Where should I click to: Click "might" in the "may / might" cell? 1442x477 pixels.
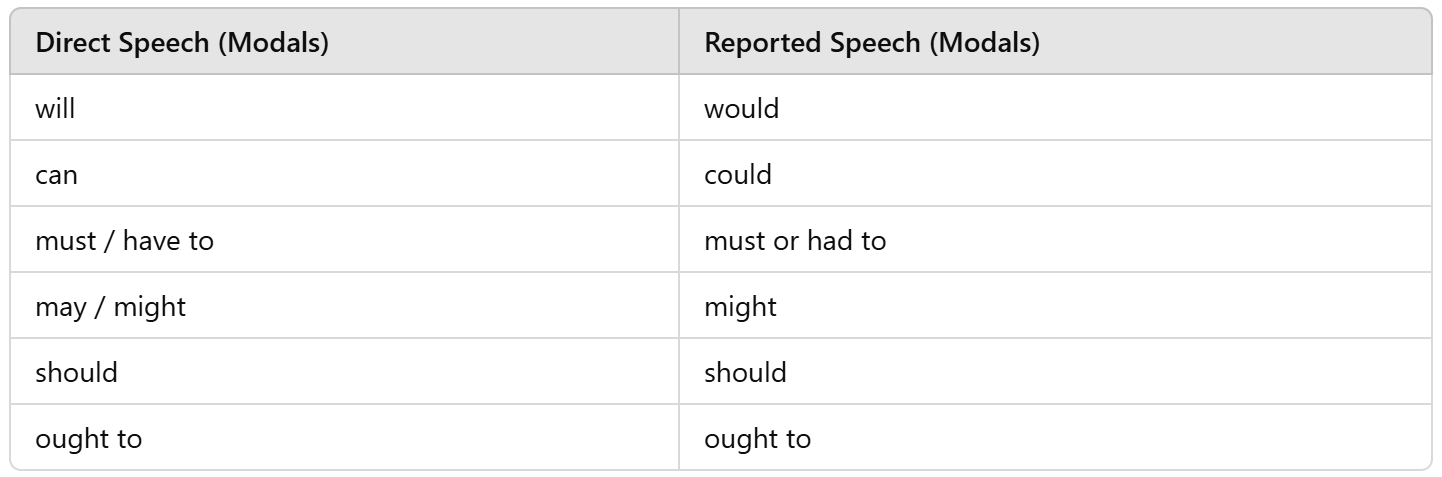(x=149, y=307)
